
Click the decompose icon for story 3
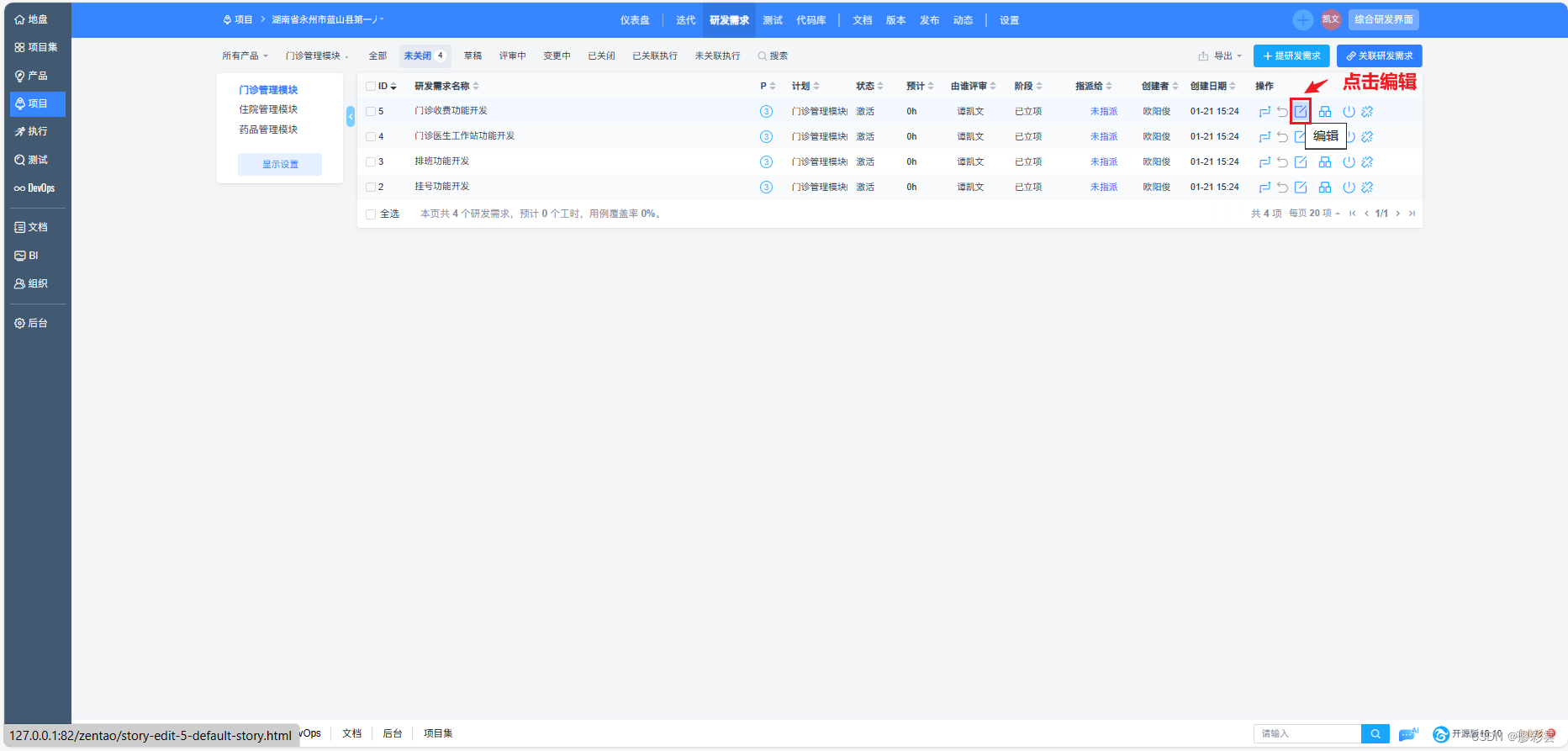pyautogui.click(x=1325, y=161)
